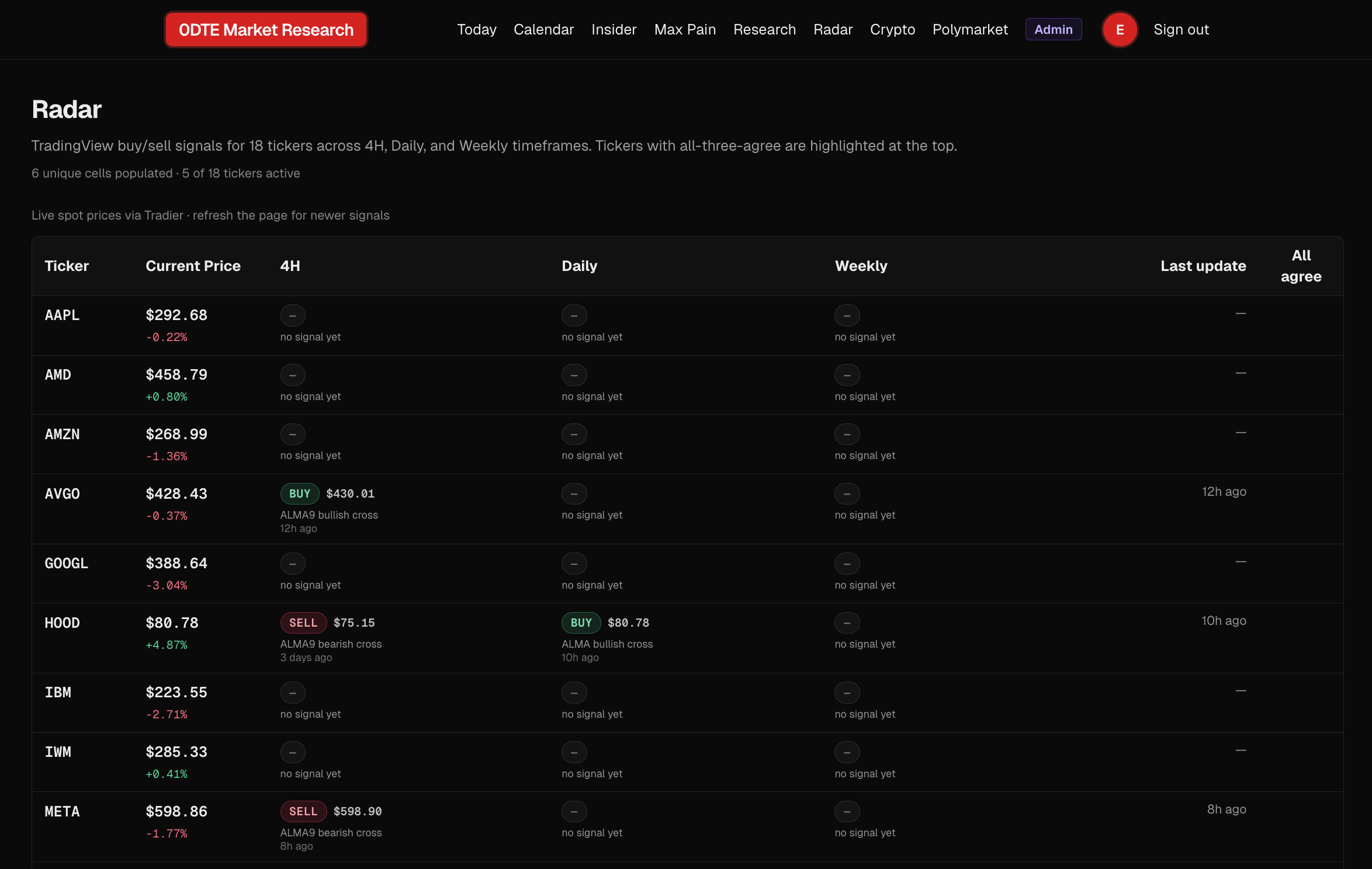1372x869 pixels.
Task: Click the BUY badge in HOOD Daily cell
Action: (581, 623)
